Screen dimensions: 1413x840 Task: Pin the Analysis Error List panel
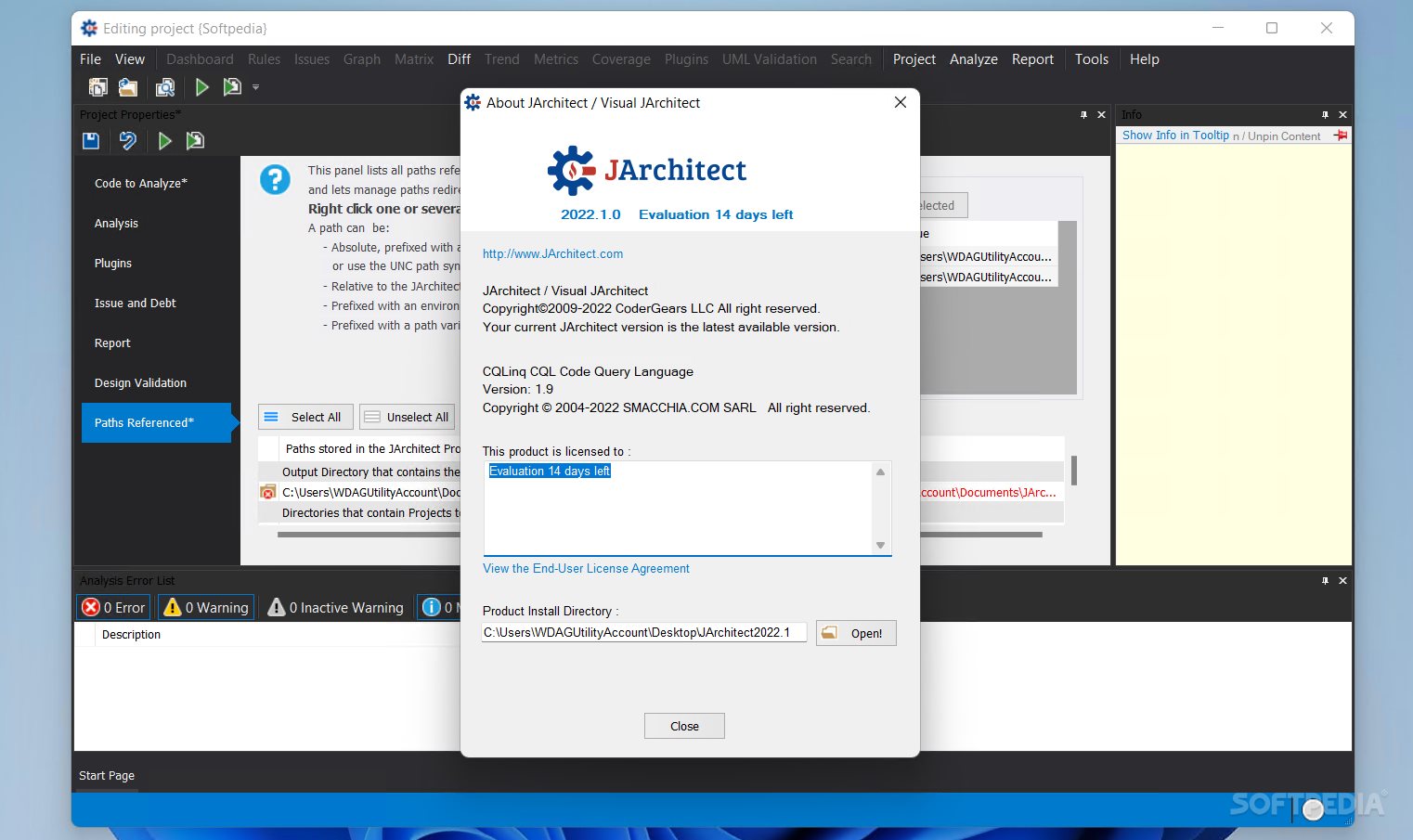point(1325,581)
